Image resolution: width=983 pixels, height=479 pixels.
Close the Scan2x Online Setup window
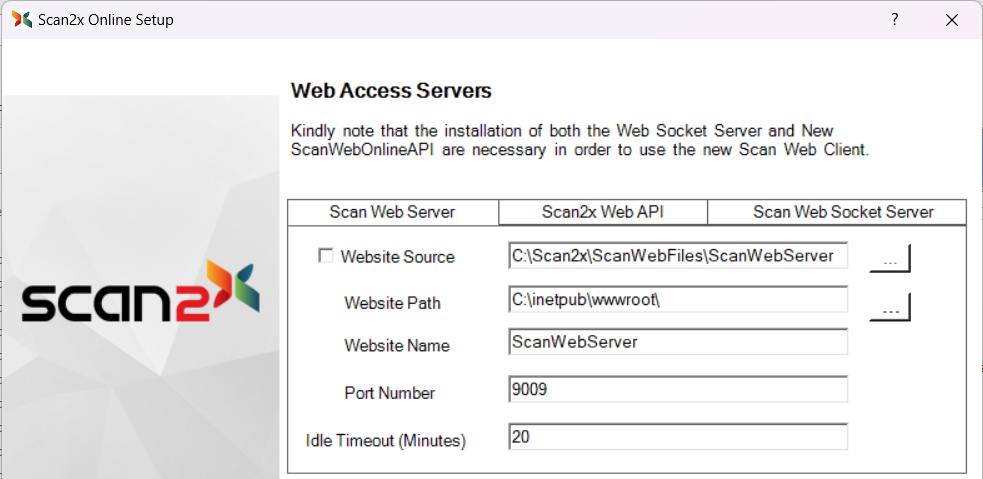952,20
